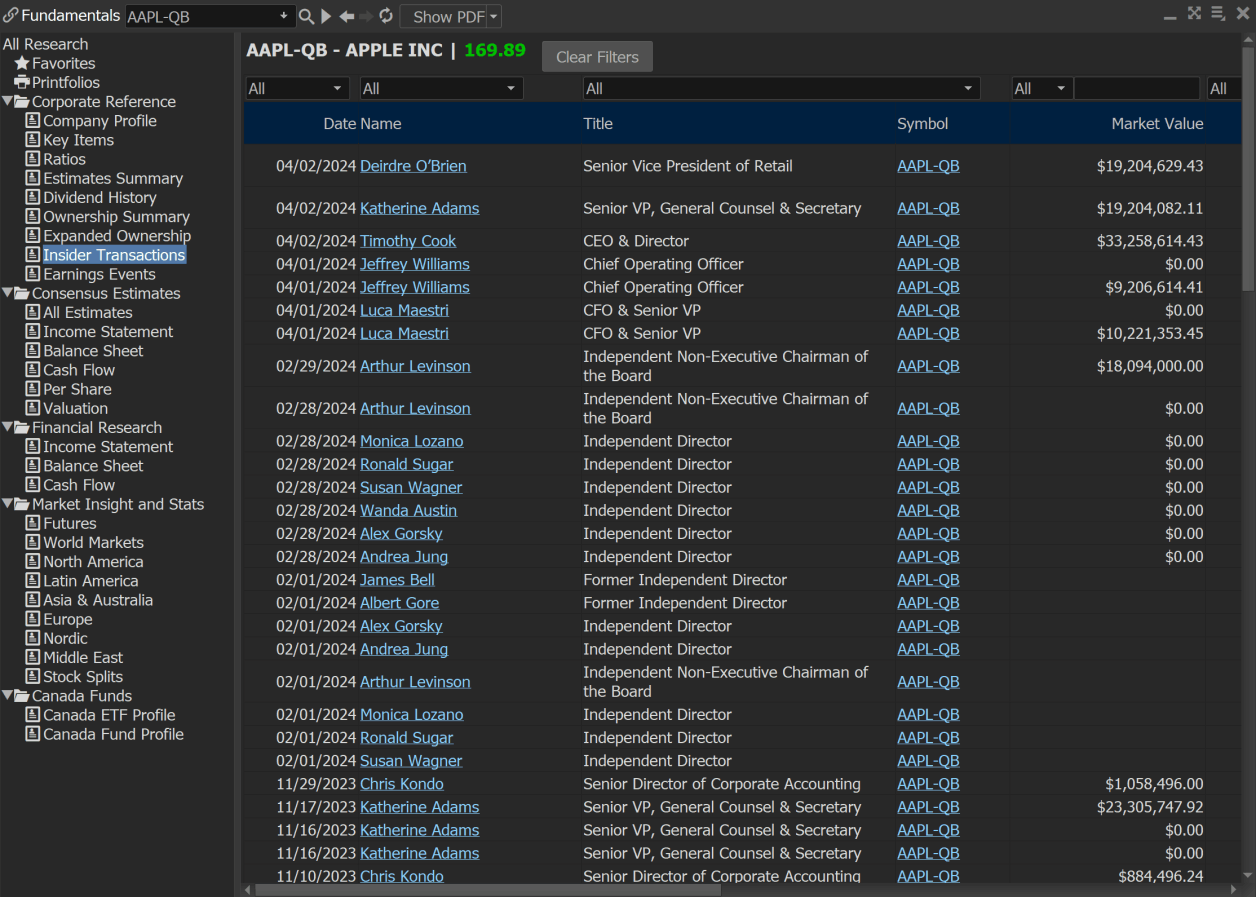Click the magnifier search icon in the toolbar

pos(306,17)
